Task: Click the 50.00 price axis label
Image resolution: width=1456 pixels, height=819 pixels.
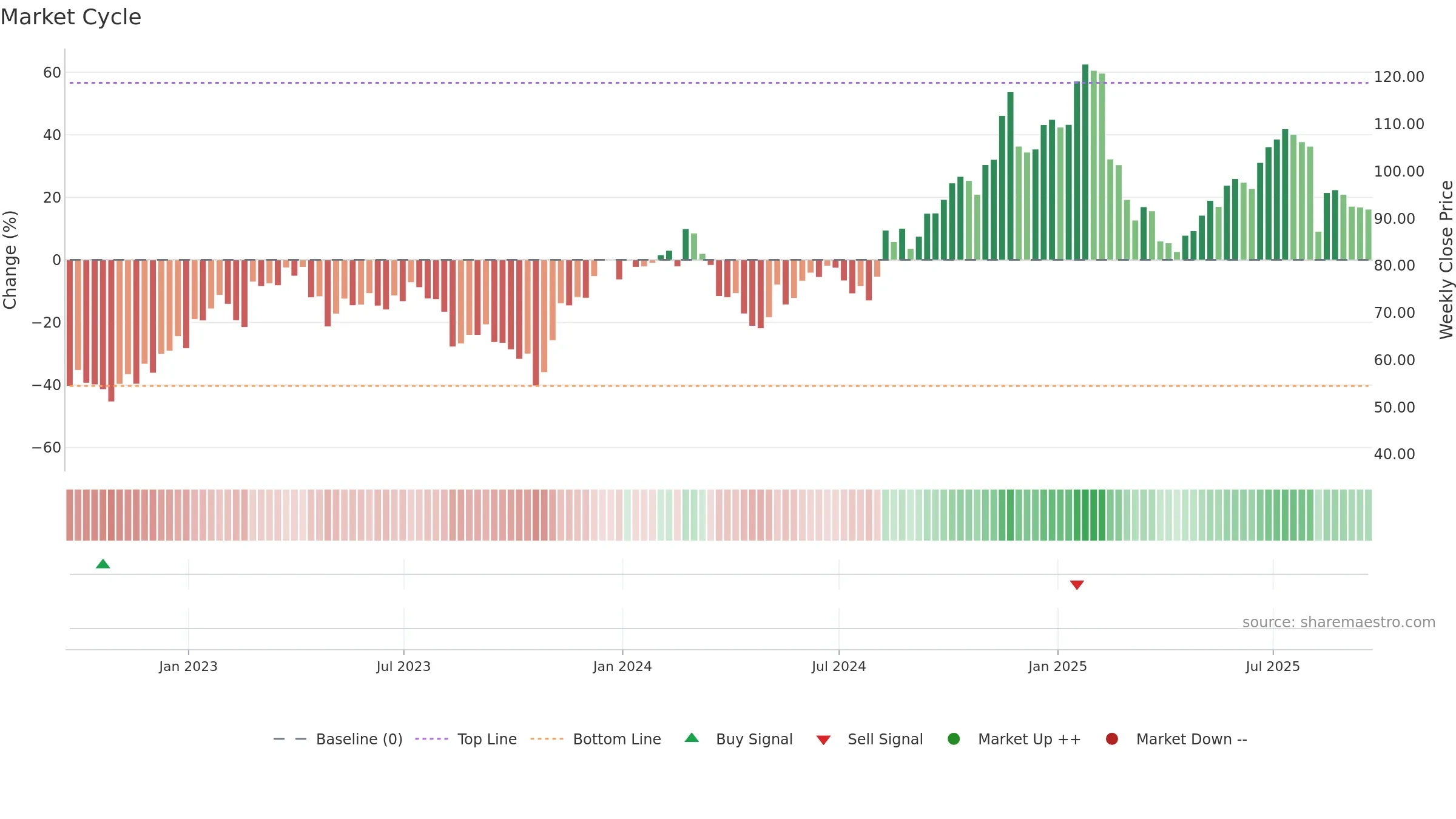Action: [1394, 408]
